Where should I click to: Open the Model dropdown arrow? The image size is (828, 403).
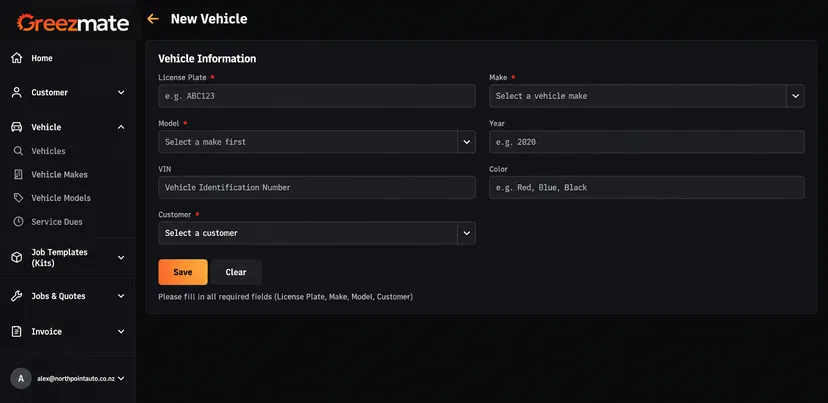point(466,142)
